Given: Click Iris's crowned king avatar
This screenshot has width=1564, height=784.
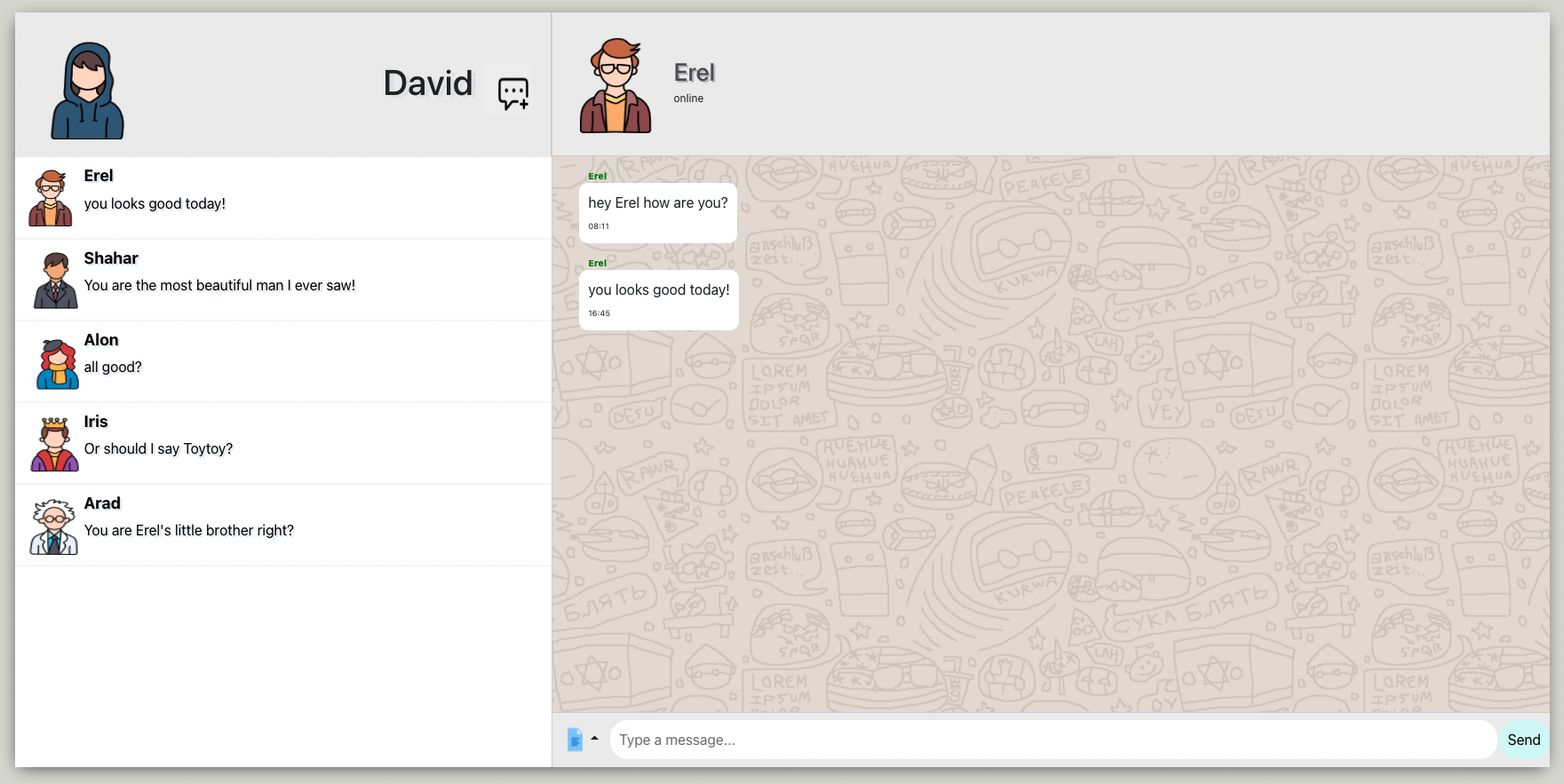Looking at the screenshot, I should point(53,442).
